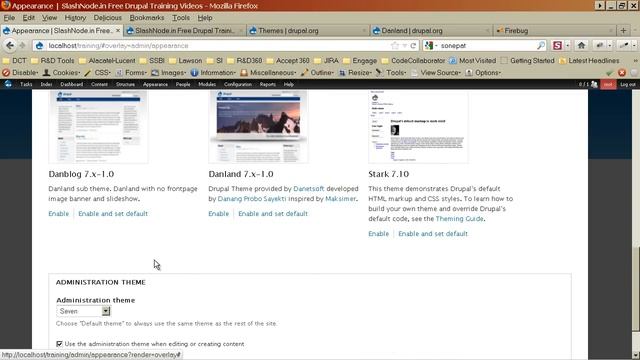This screenshot has width=640, height=360.
Task: Open the Resize developer toolbar menu
Action: 355,73
